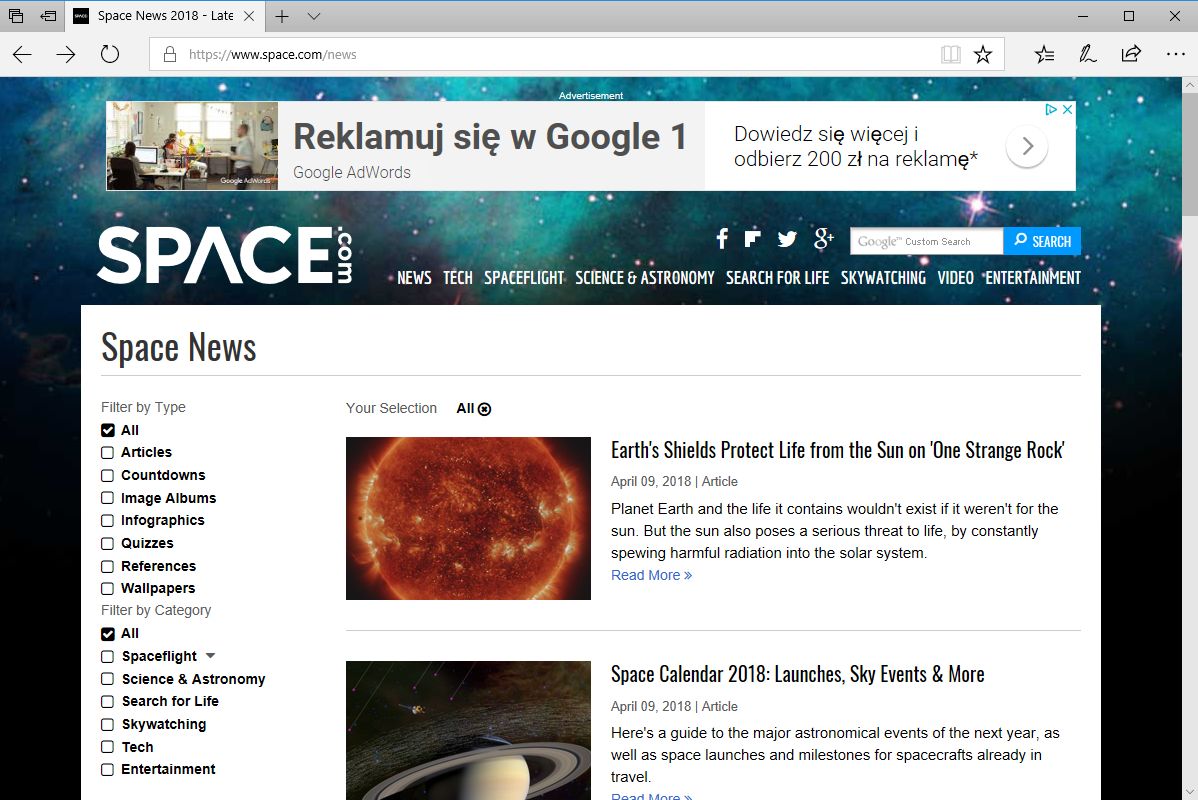This screenshot has width=1198, height=800.
Task: Click inside the Google Custom Search field
Action: pyautogui.click(x=926, y=240)
